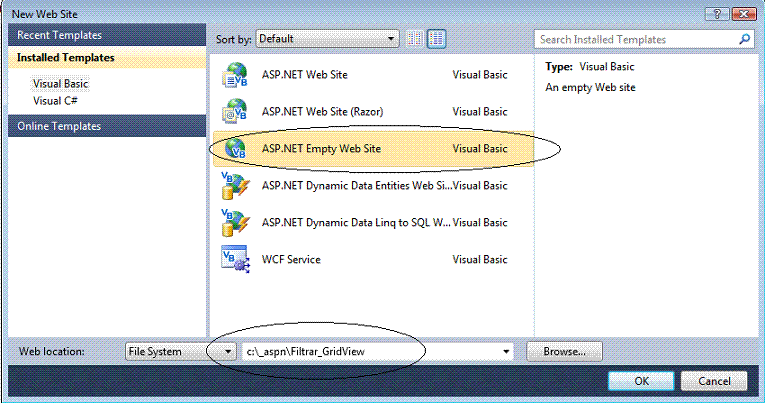The height and width of the screenshot is (403, 765).
Task: Click the Dynamic Data Entities Web Site icon
Action: click(x=235, y=185)
